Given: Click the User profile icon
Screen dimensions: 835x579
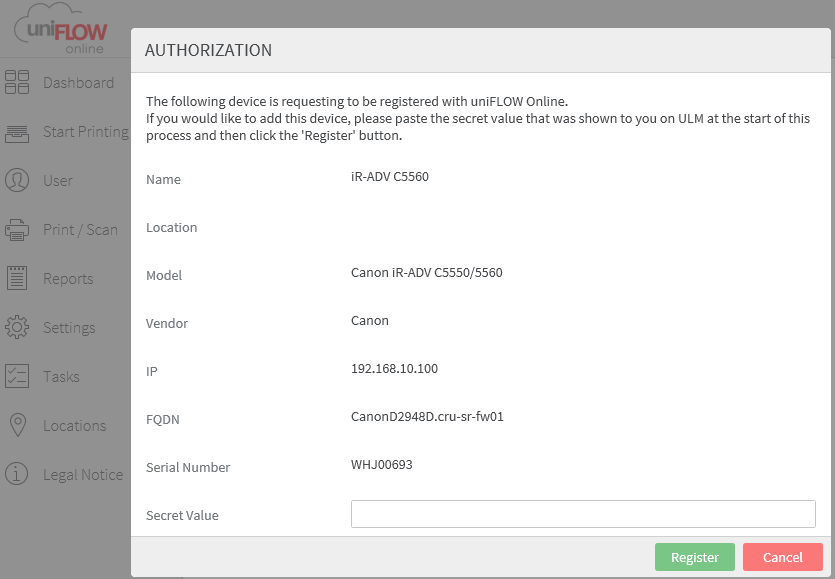Looking at the screenshot, I should [17, 181].
